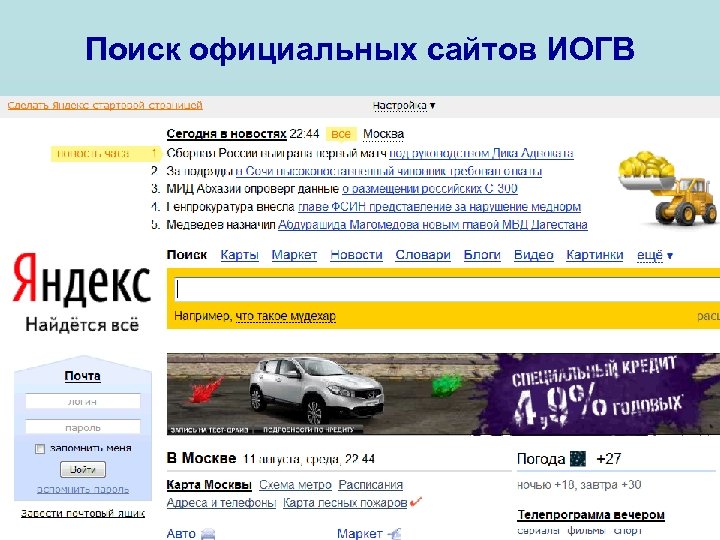Open the Видео tab
Viewport: 720px width, 540px height.
pos(534,255)
